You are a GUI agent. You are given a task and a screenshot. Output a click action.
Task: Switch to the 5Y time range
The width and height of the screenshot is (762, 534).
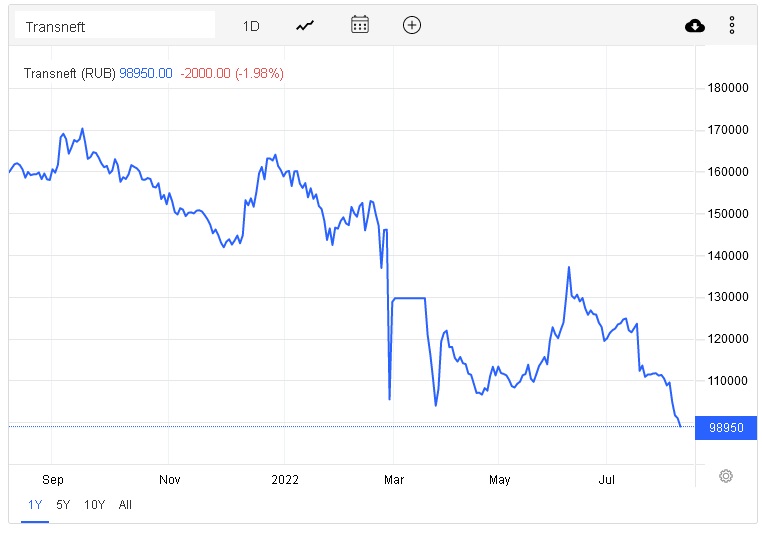tap(63, 505)
